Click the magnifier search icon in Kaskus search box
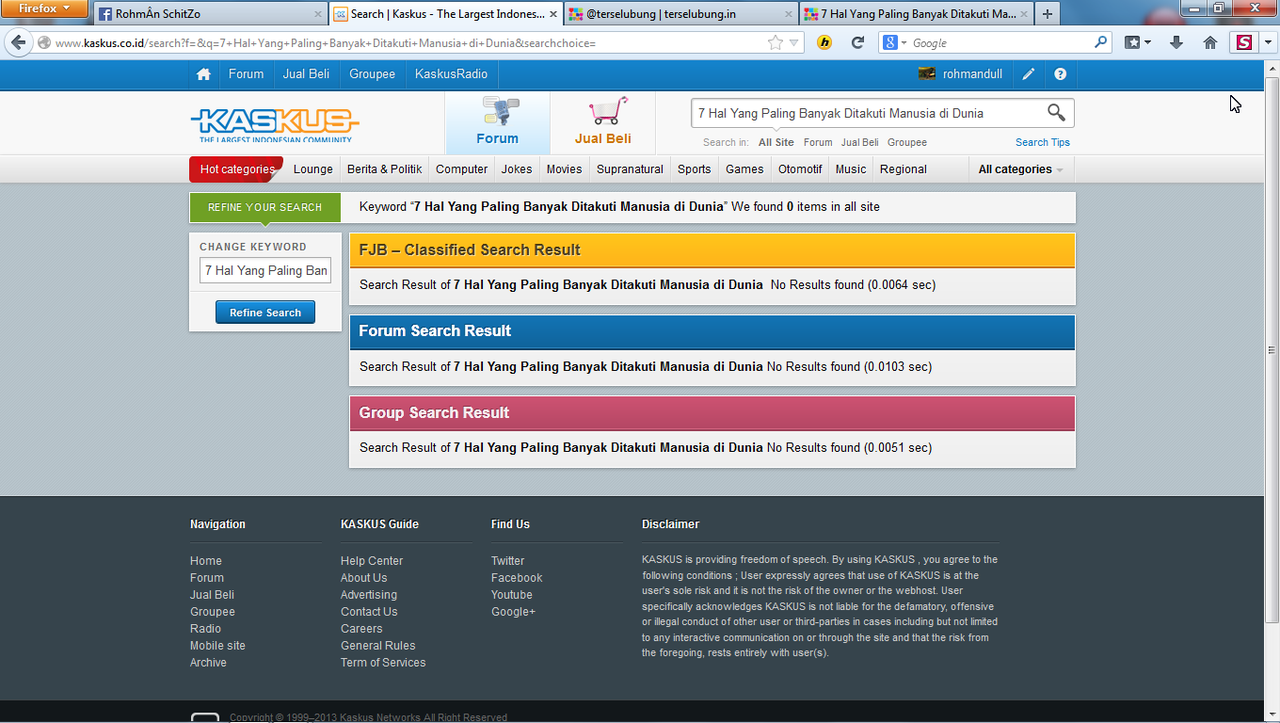1280x723 pixels. click(1056, 112)
